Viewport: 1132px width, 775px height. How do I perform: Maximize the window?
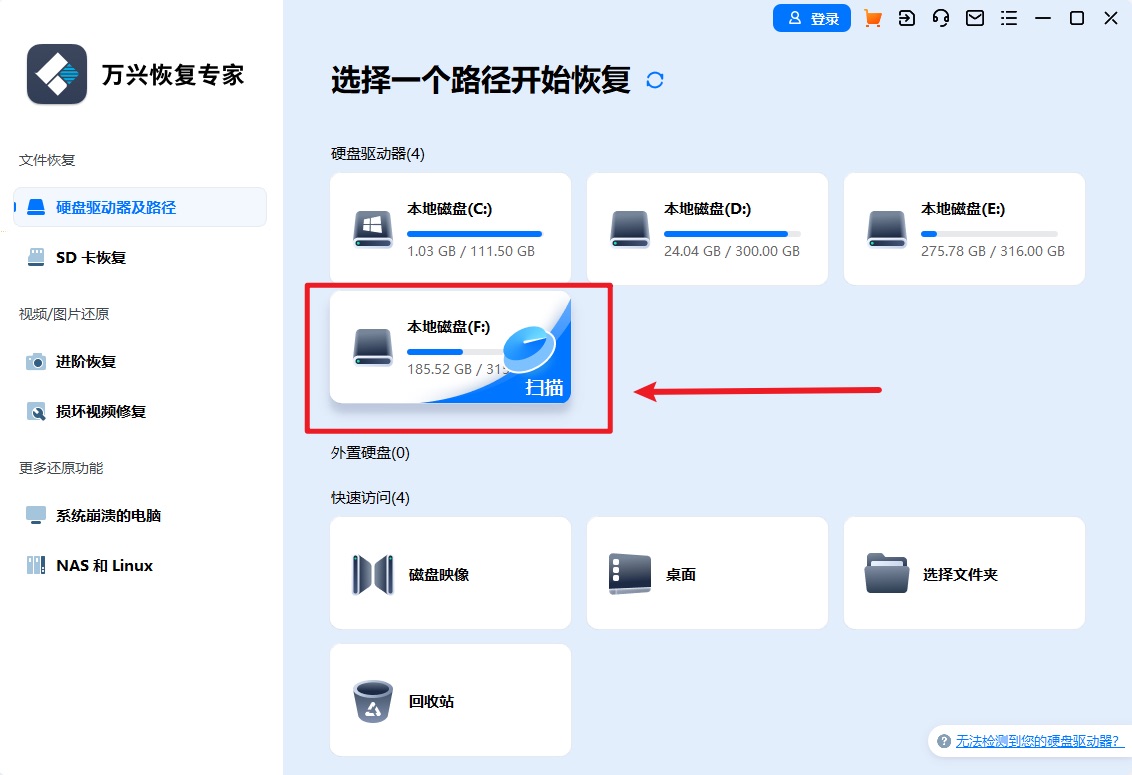(x=1076, y=18)
